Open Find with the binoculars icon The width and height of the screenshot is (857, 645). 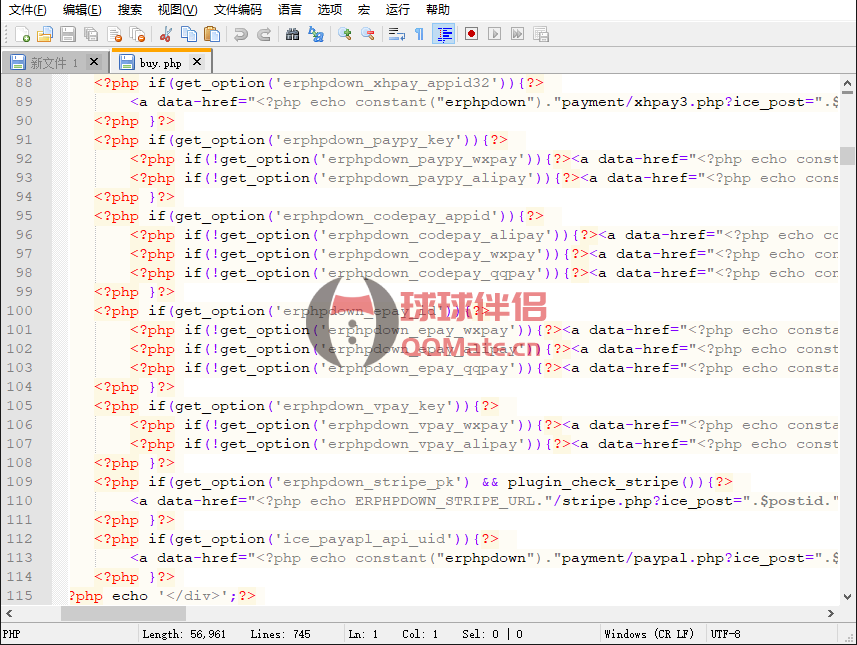point(292,34)
